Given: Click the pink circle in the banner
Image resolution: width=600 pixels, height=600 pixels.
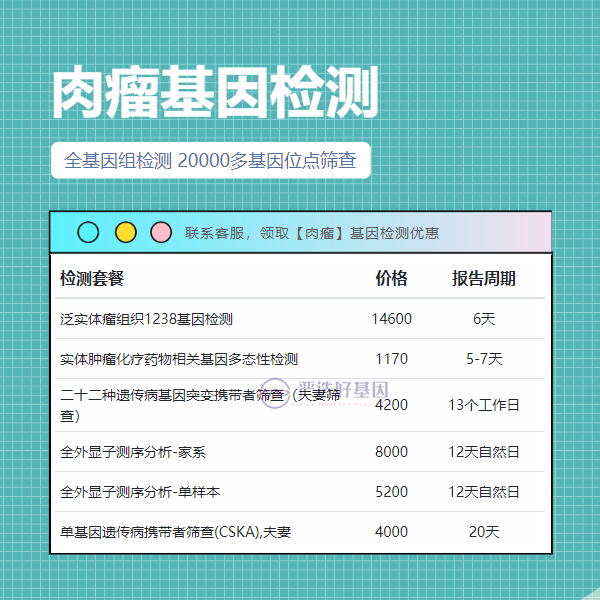Looking at the screenshot, I should coord(161,232).
